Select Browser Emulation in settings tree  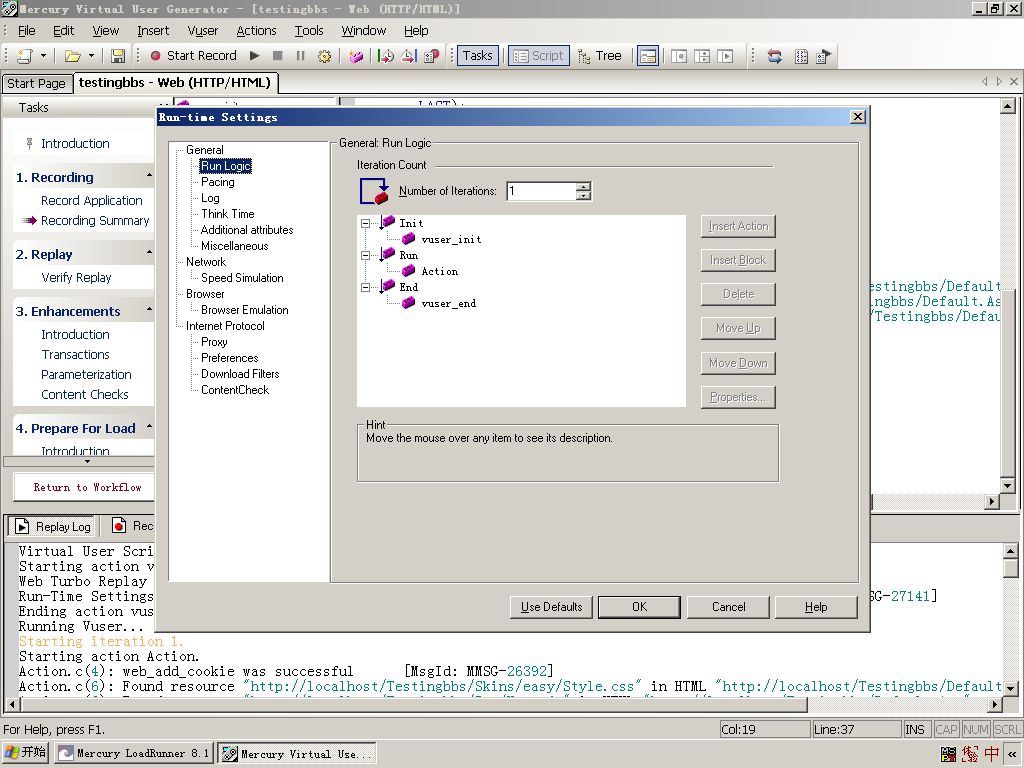pyautogui.click(x=244, y=310)
